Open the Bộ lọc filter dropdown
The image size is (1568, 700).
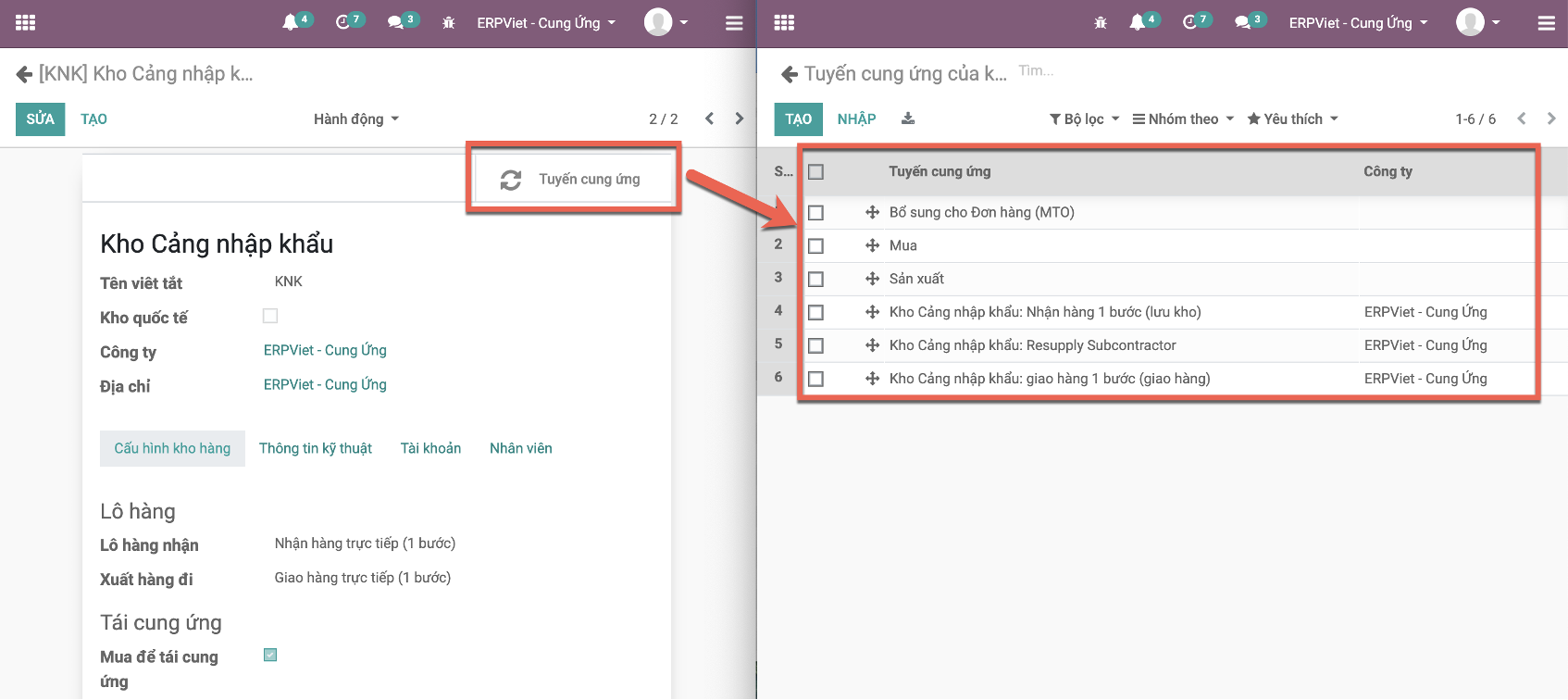coord(1084,119)
